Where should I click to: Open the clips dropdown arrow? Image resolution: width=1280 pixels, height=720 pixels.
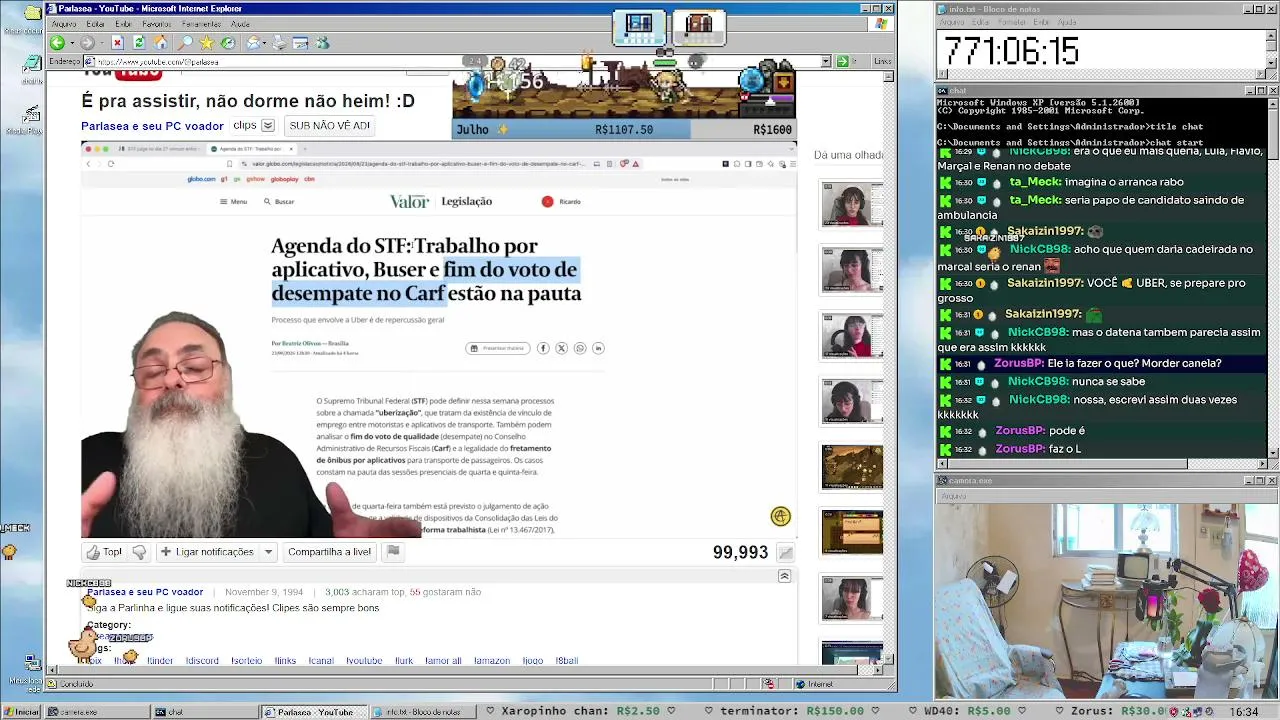click(268, 126)
